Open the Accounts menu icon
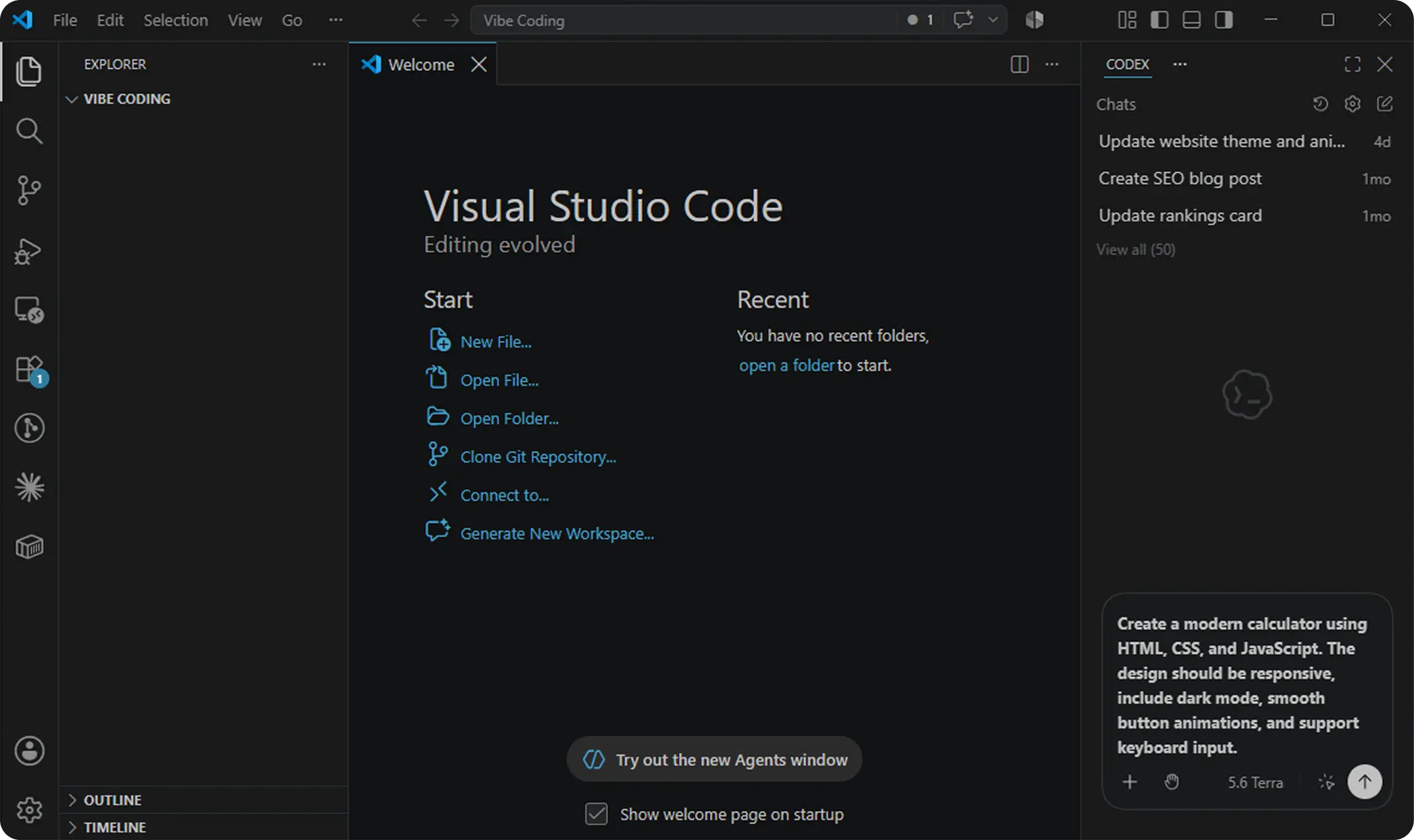This screenshot has width=1414, height=840. click(29, 751)
